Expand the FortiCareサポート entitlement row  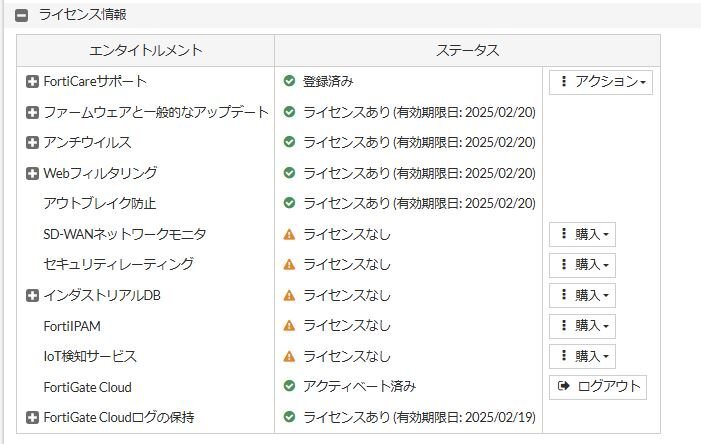[x=32, y=82]
